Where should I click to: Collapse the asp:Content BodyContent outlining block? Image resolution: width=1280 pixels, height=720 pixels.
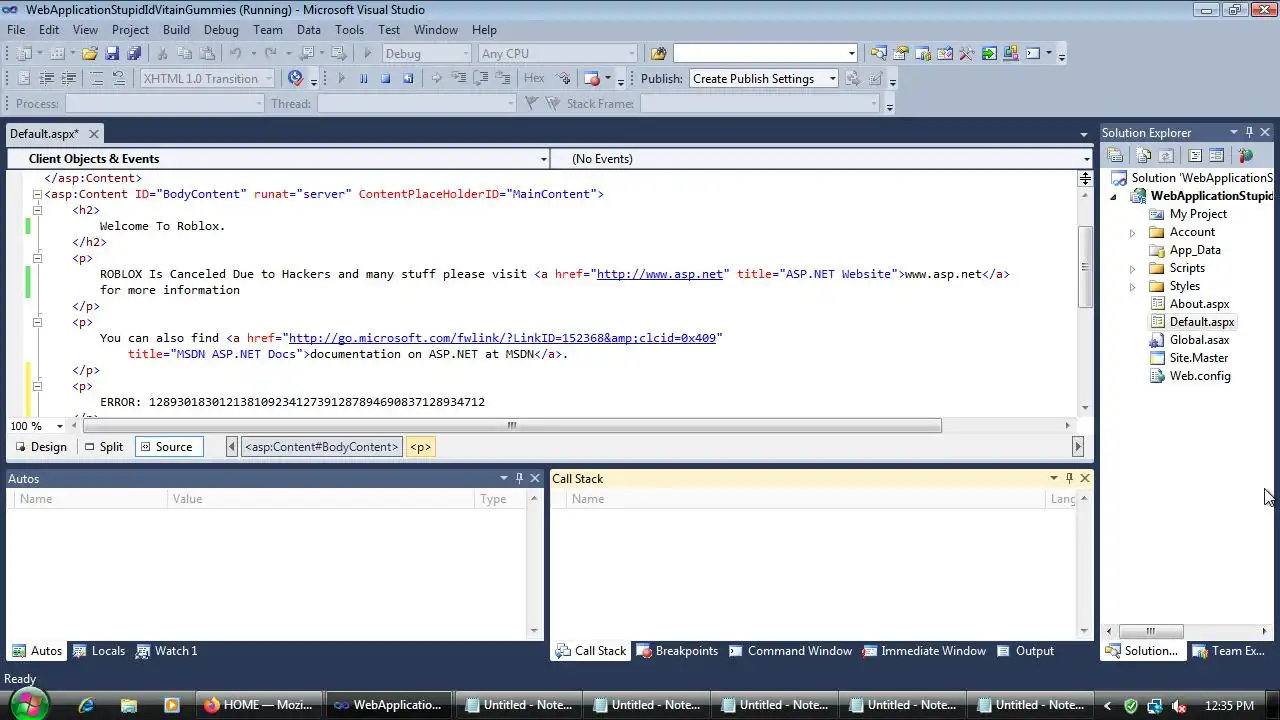point(37,194)
